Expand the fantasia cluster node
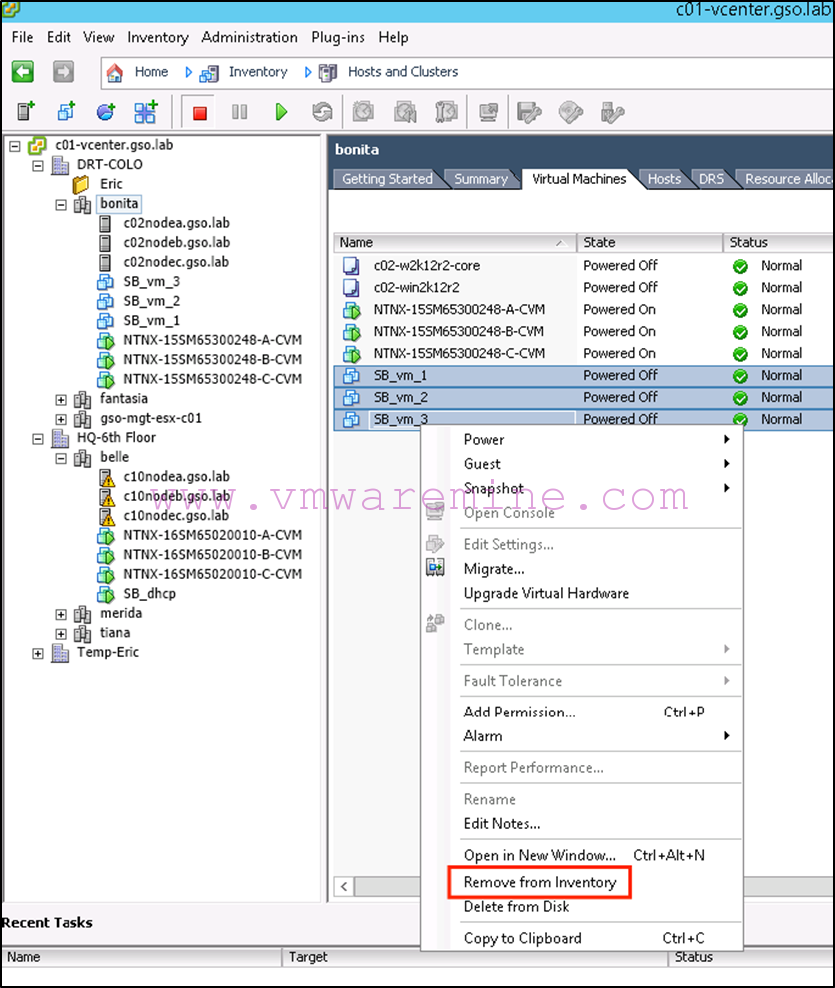Screen dimensions: 835x988 tap(61, 399)
